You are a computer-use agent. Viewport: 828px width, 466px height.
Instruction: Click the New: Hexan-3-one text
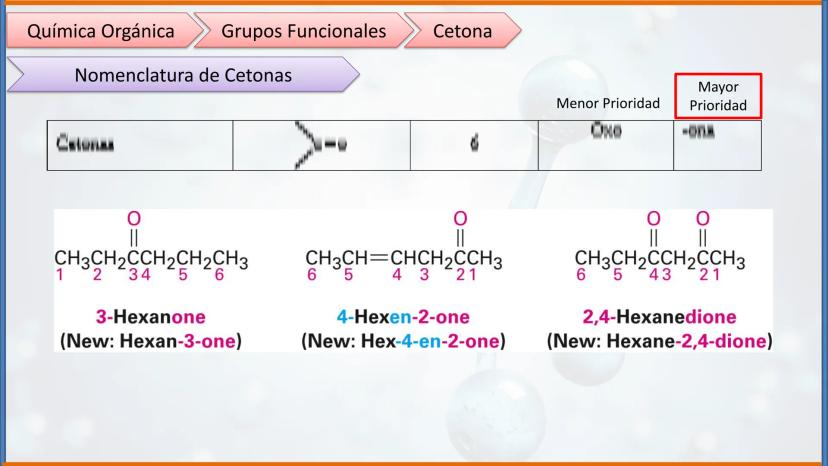(x=151, y=341)
